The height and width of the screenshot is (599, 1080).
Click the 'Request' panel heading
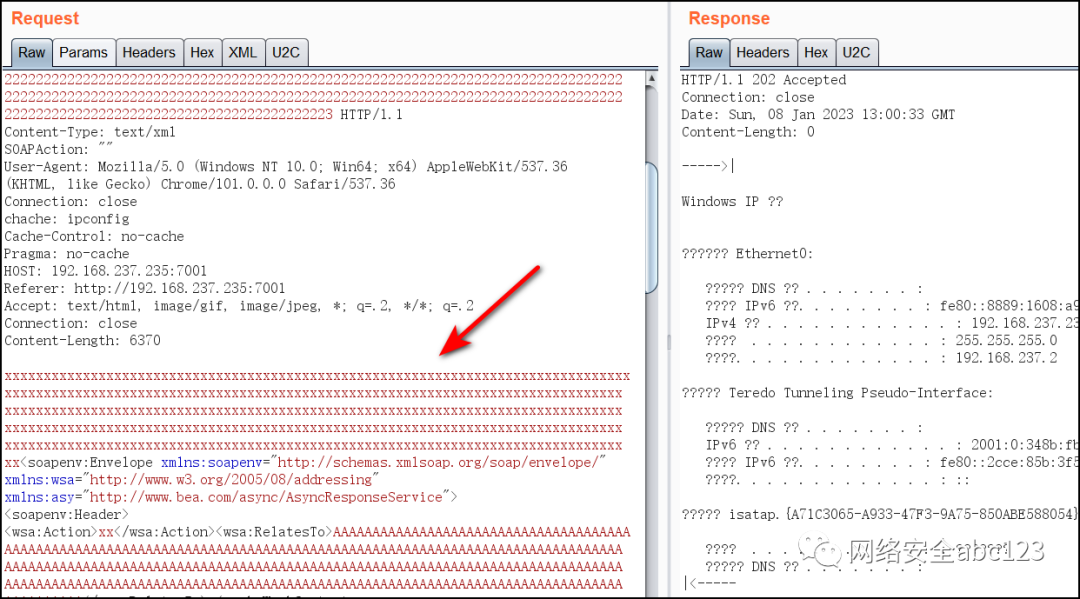[x=45, y=19]
